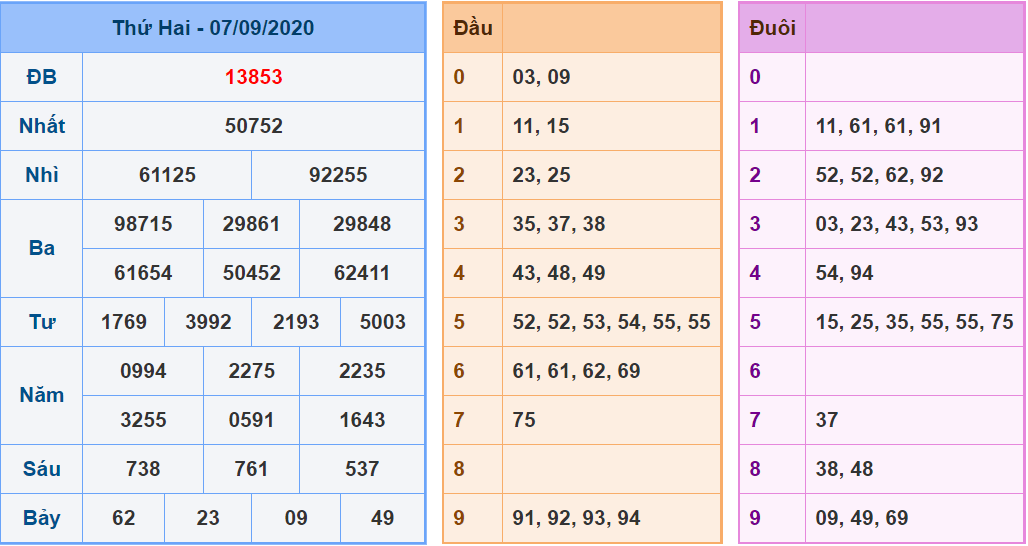
Task: Select third prize number 98715
Action: click(143, 224)
